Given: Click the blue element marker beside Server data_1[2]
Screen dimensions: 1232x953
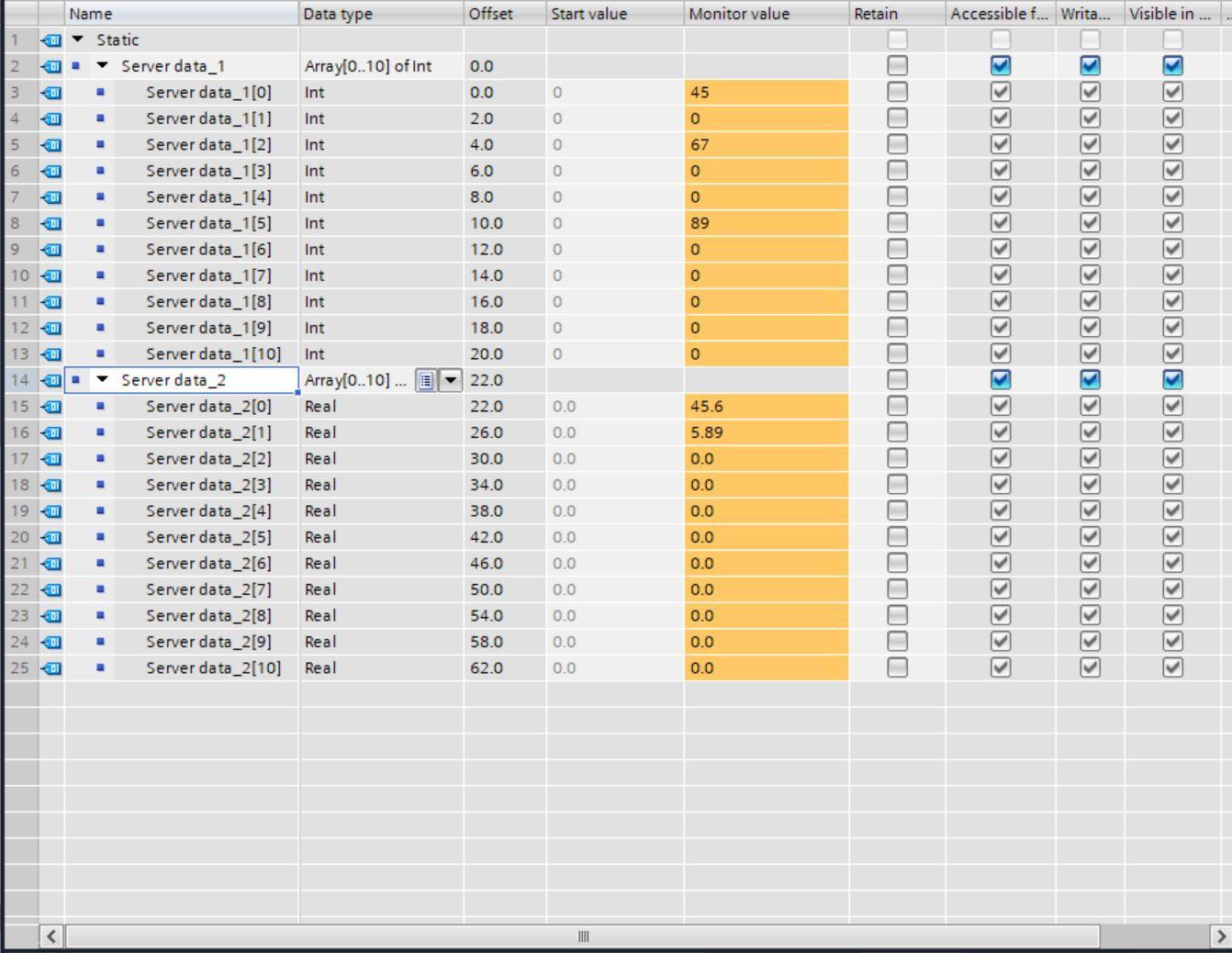Looking at the screenshot, I should 100,144.
